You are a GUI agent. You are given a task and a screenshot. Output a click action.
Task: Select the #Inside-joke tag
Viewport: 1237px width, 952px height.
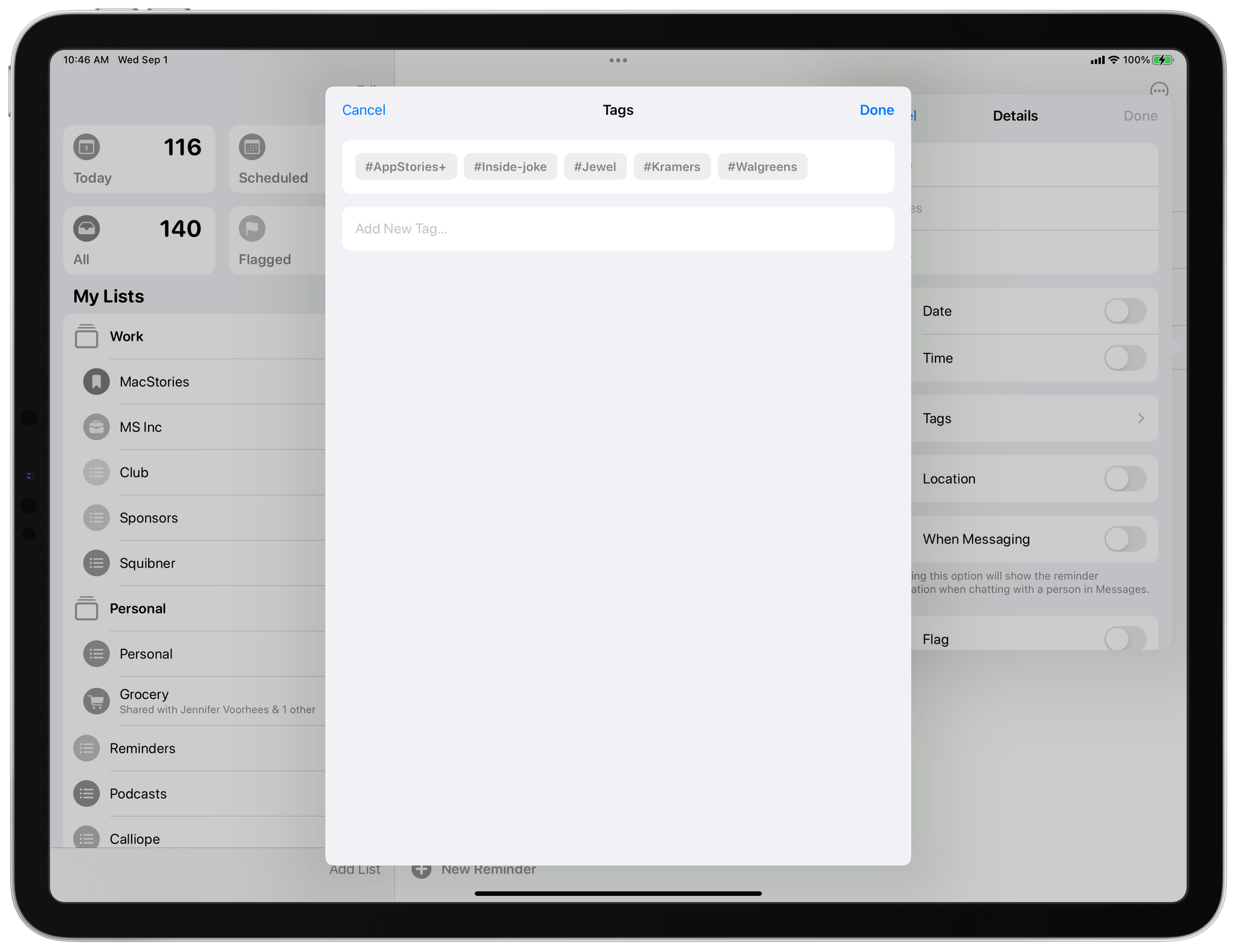(510, 166)
